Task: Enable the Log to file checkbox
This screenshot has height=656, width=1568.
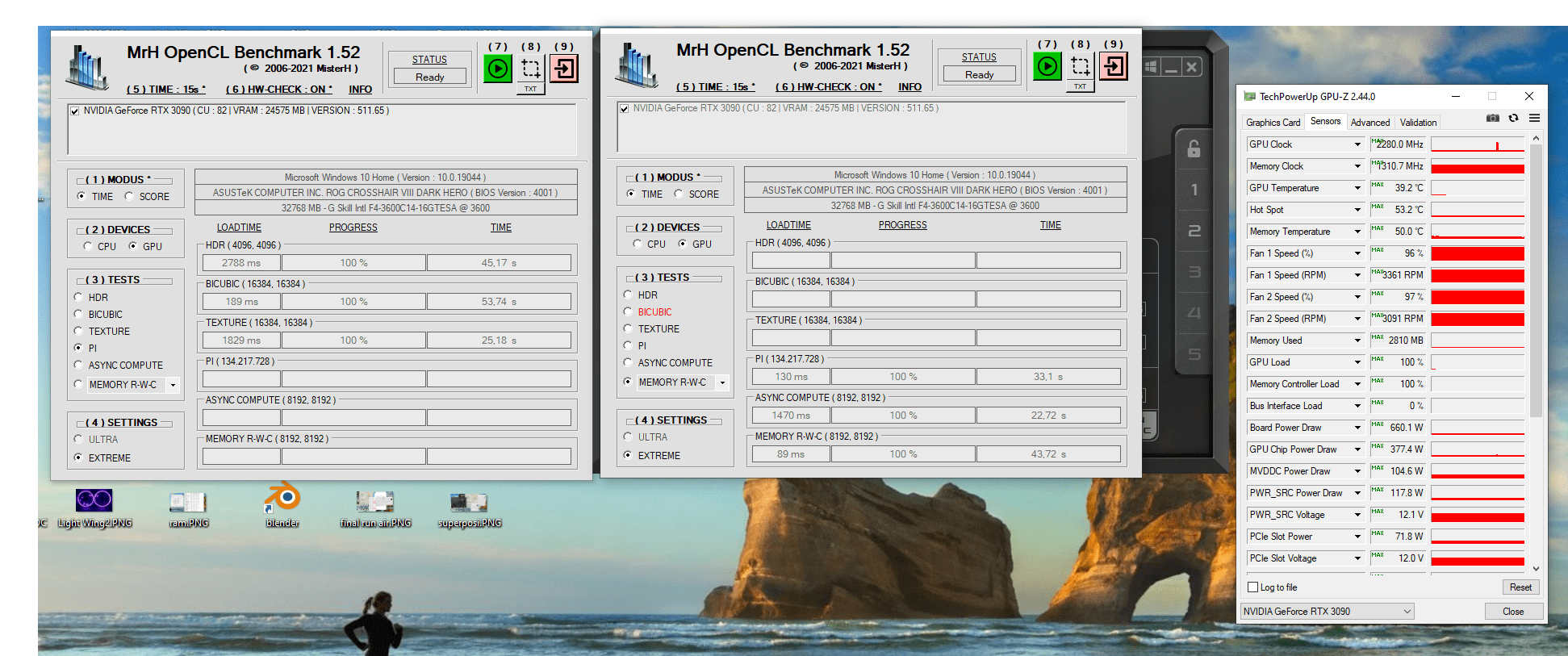Action: pyautogui.click(x=1253, y=587)
